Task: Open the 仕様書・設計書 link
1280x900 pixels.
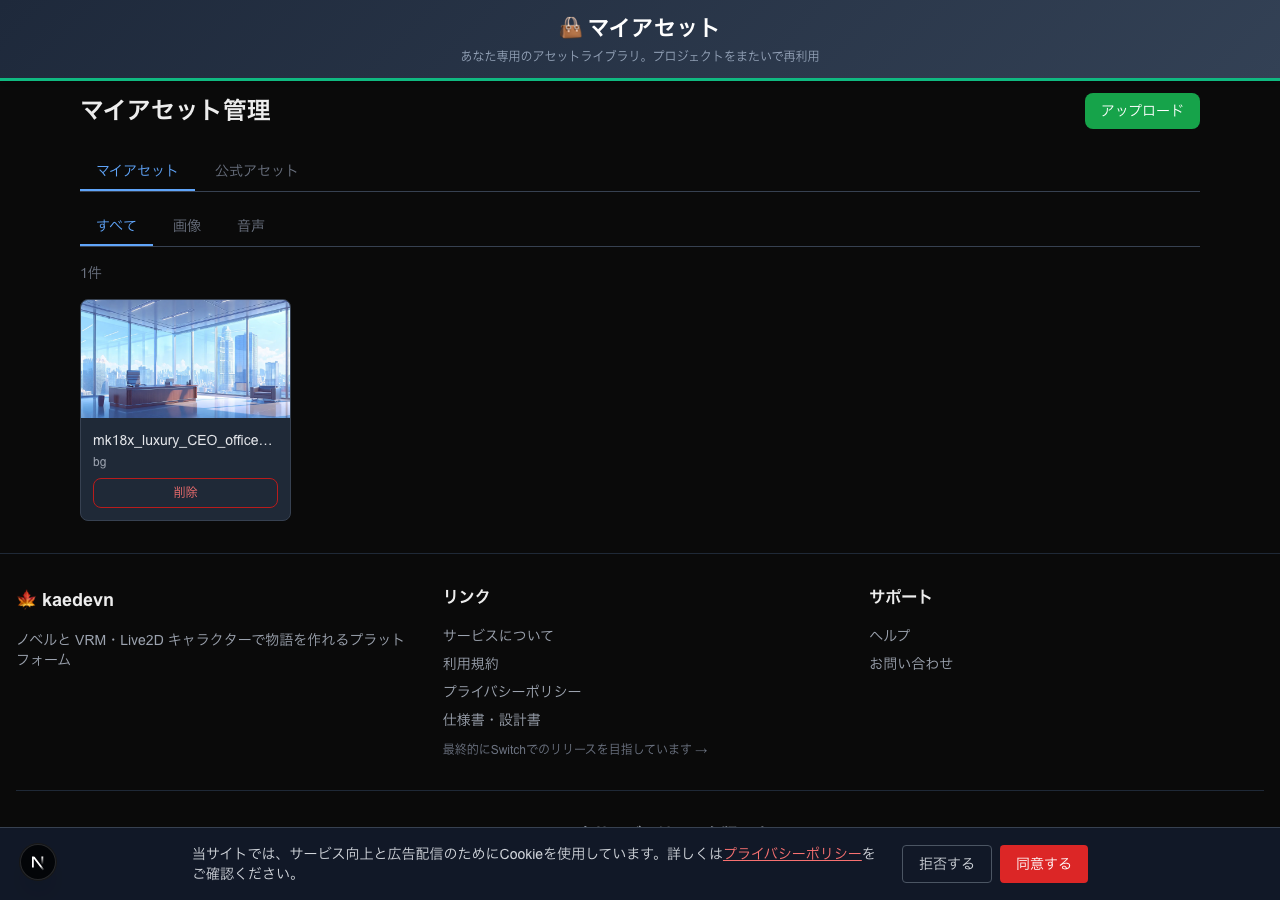Action: [492, 719]
